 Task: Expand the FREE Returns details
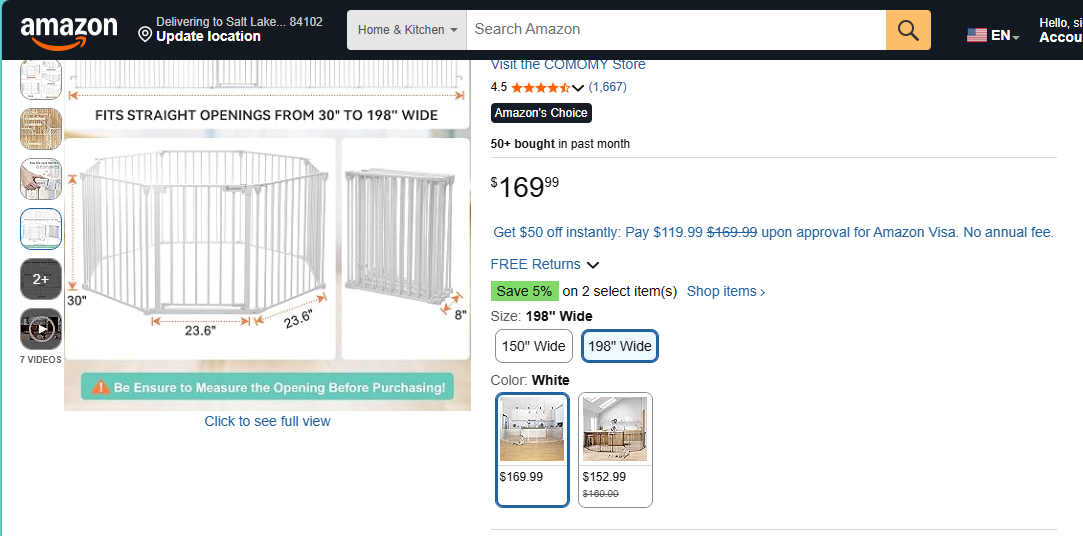(544, 265)
